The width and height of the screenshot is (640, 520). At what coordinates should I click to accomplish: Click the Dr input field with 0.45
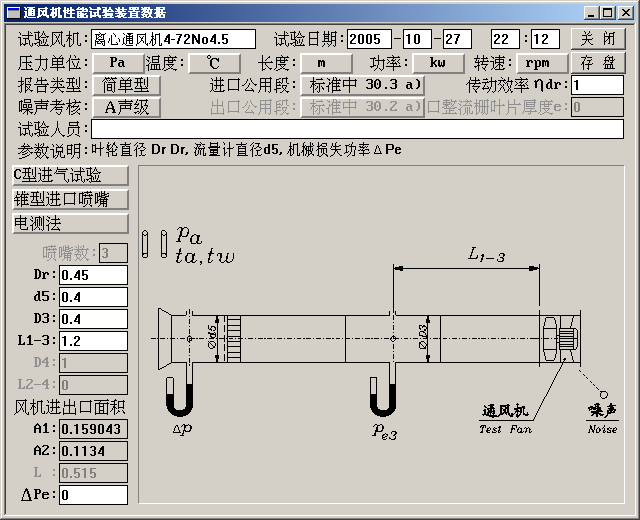[92, 275]
